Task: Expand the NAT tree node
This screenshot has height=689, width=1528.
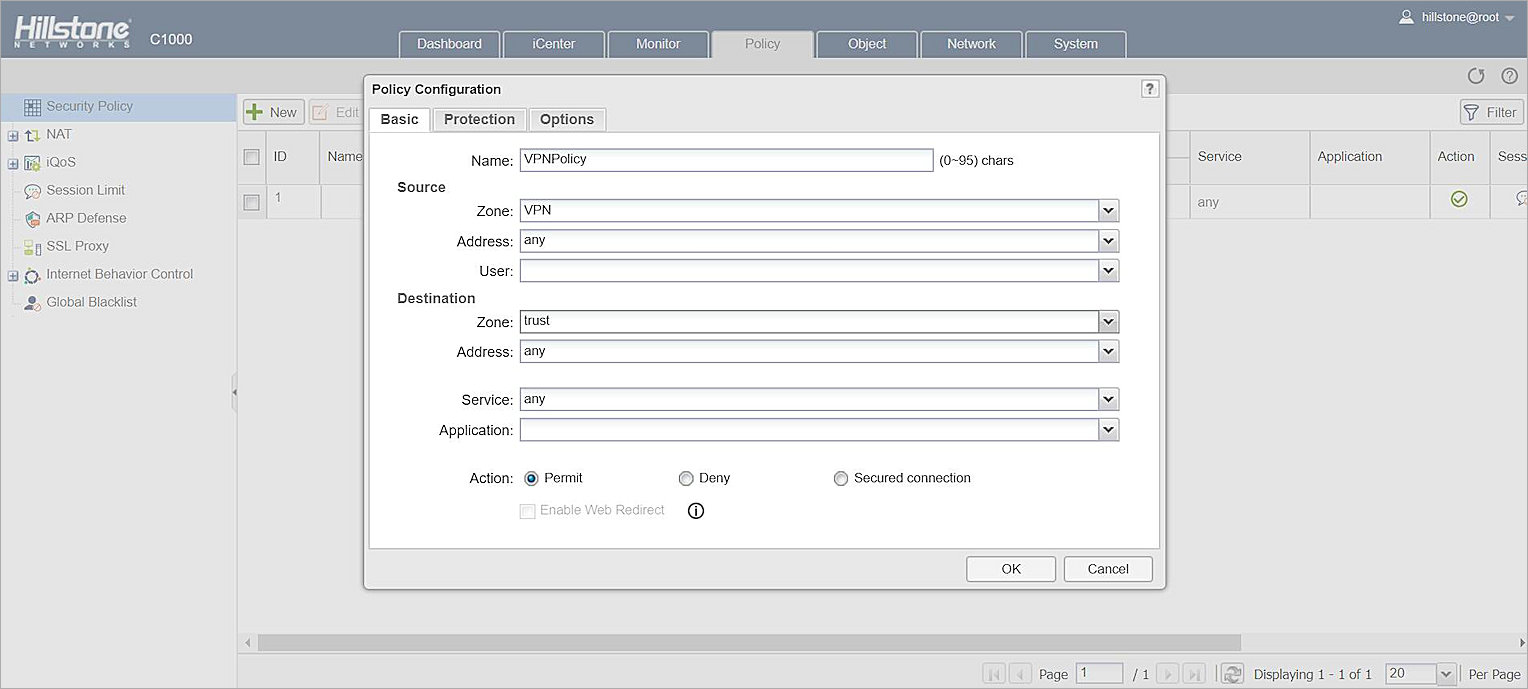Action: (13, 135)
